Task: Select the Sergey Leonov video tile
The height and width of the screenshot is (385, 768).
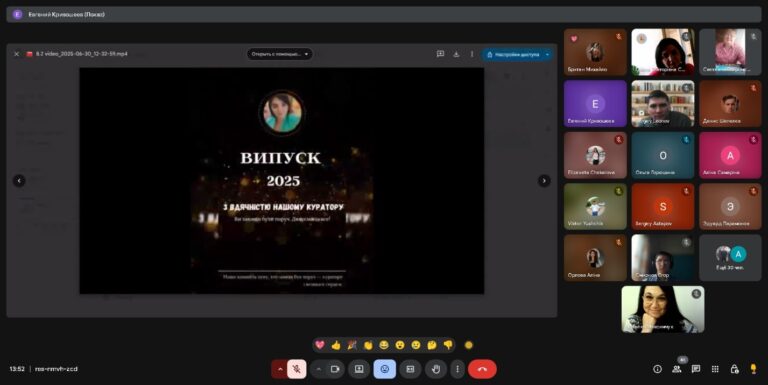Action: click(x=663, y=103)
